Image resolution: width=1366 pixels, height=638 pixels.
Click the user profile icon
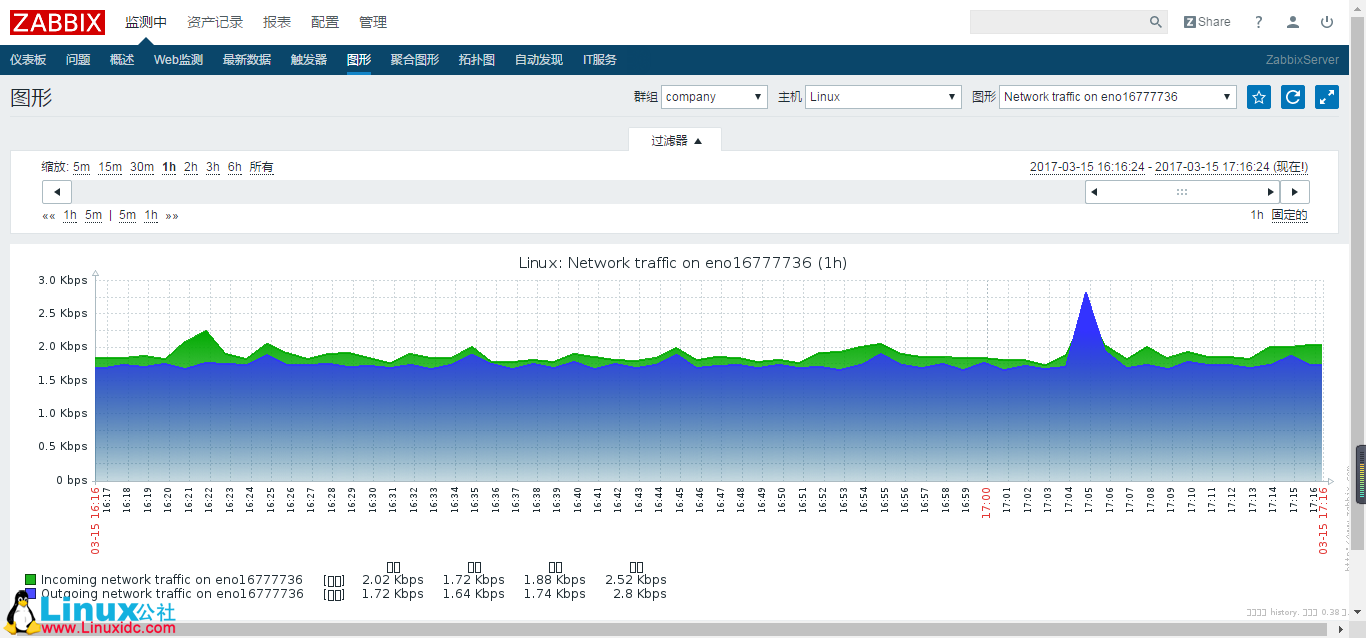coord(1293,21)
